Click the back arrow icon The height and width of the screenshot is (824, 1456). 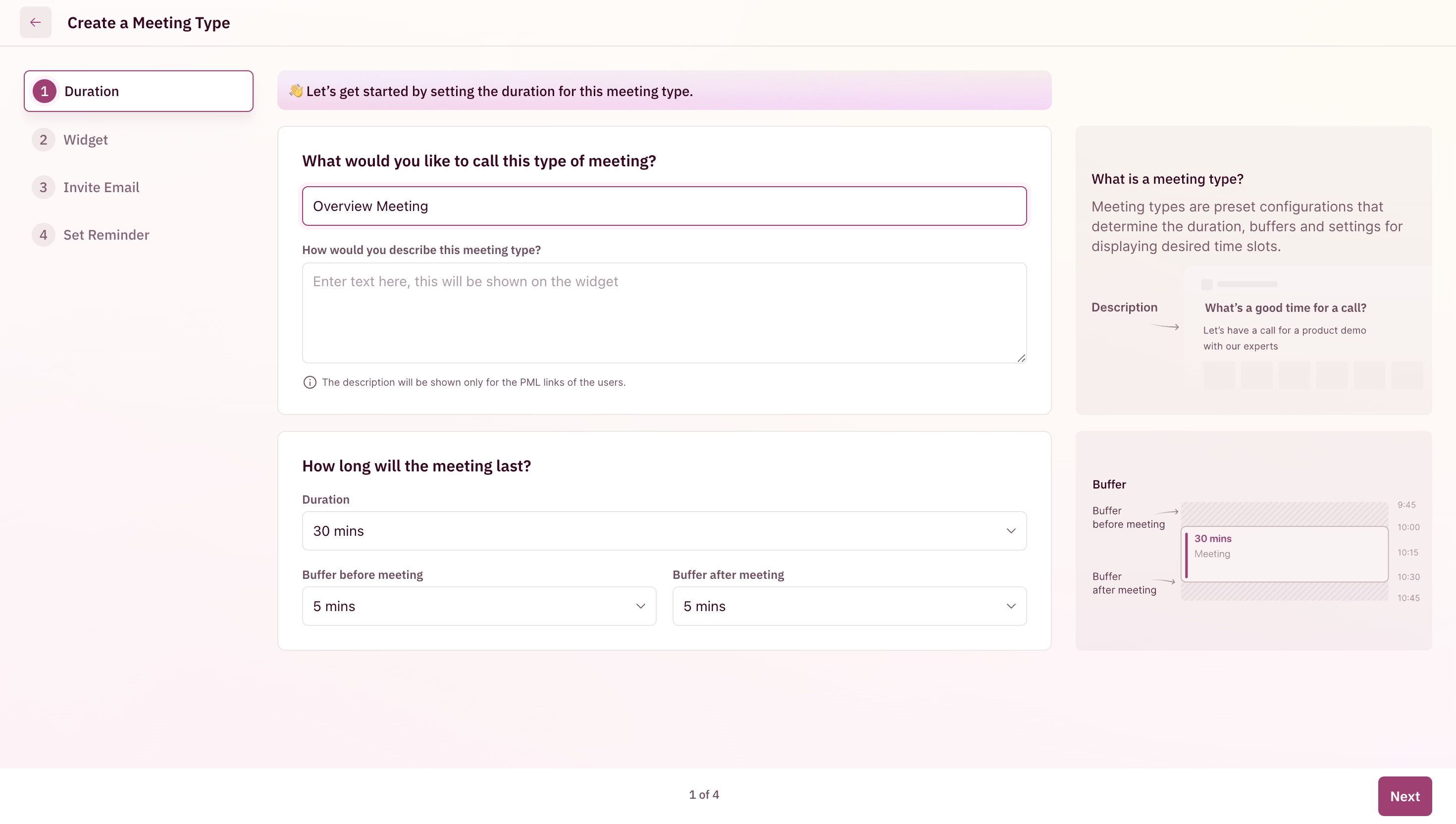[x=35, y=23]
